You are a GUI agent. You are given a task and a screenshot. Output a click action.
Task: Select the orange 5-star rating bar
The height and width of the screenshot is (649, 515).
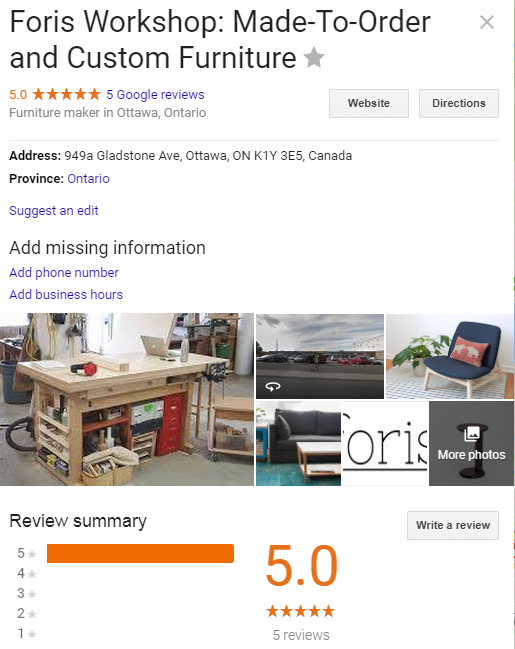[140, 553]
